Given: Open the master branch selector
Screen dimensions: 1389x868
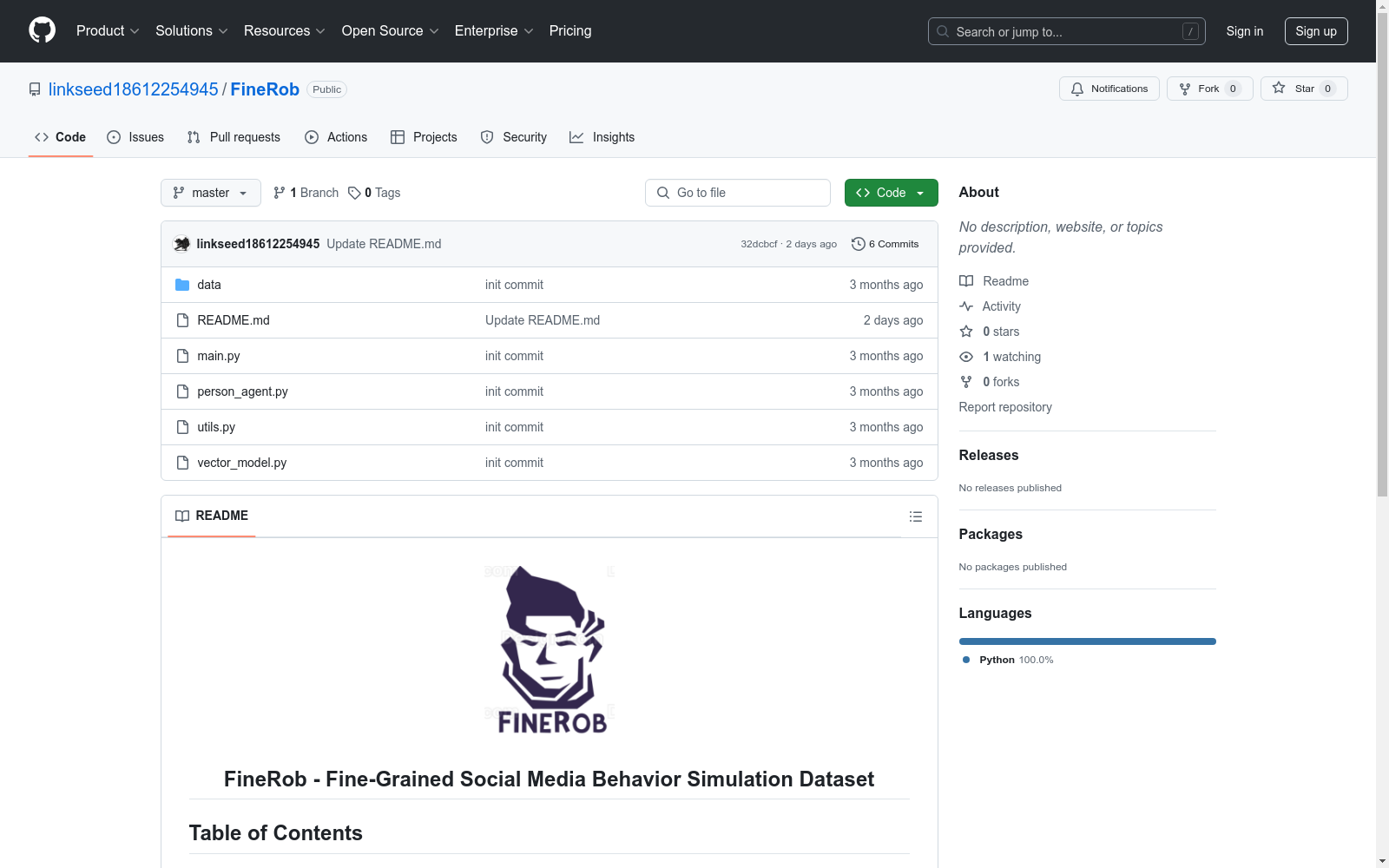Looking at the screenshot, I should point(211,193).
